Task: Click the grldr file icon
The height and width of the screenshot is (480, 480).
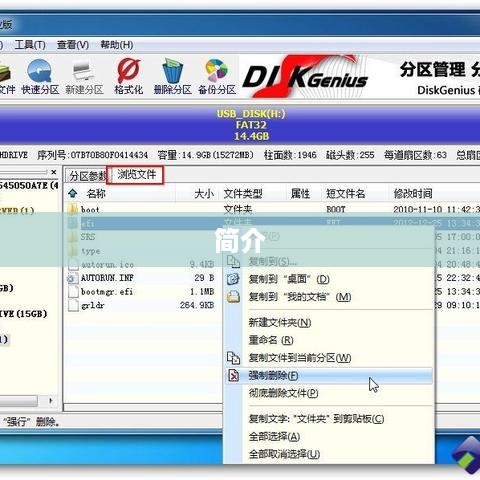Action: pyautogui.click(x=73, y=305)
